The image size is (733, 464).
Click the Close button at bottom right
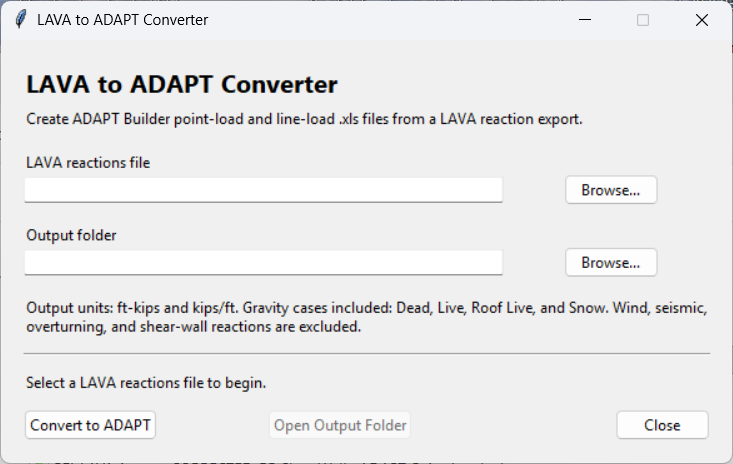click(x=662, y=425)
